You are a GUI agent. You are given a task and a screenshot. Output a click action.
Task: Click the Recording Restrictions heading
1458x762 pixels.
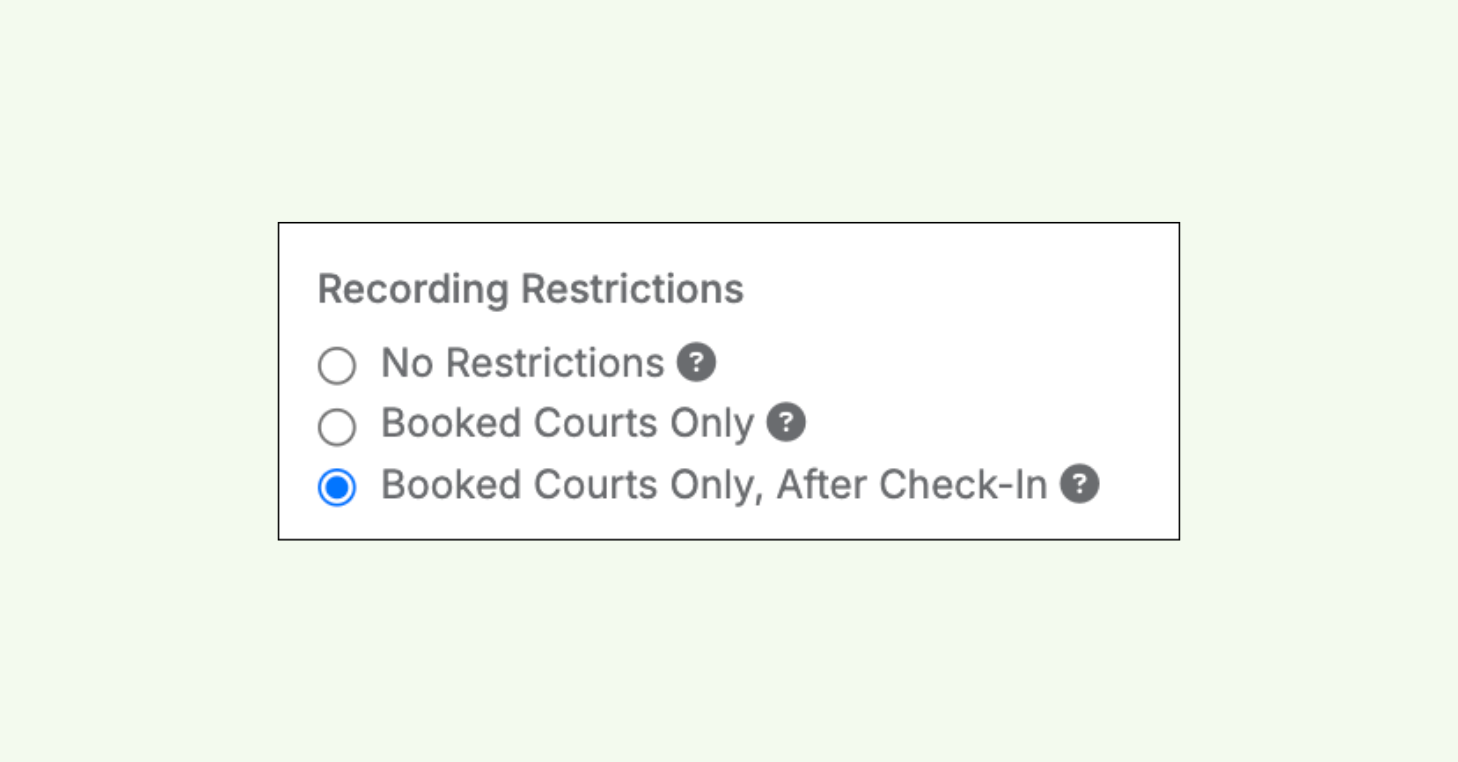tap(530, 289)
